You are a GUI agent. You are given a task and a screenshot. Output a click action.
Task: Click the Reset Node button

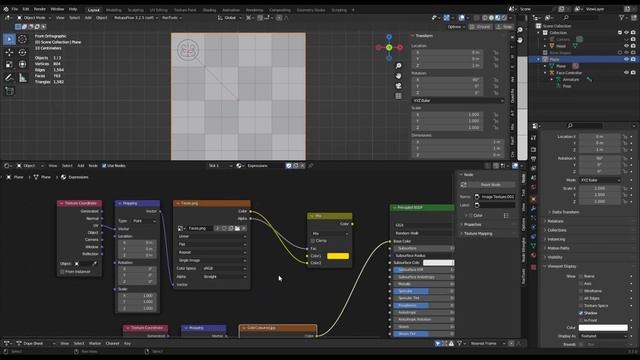pos(490,185)
